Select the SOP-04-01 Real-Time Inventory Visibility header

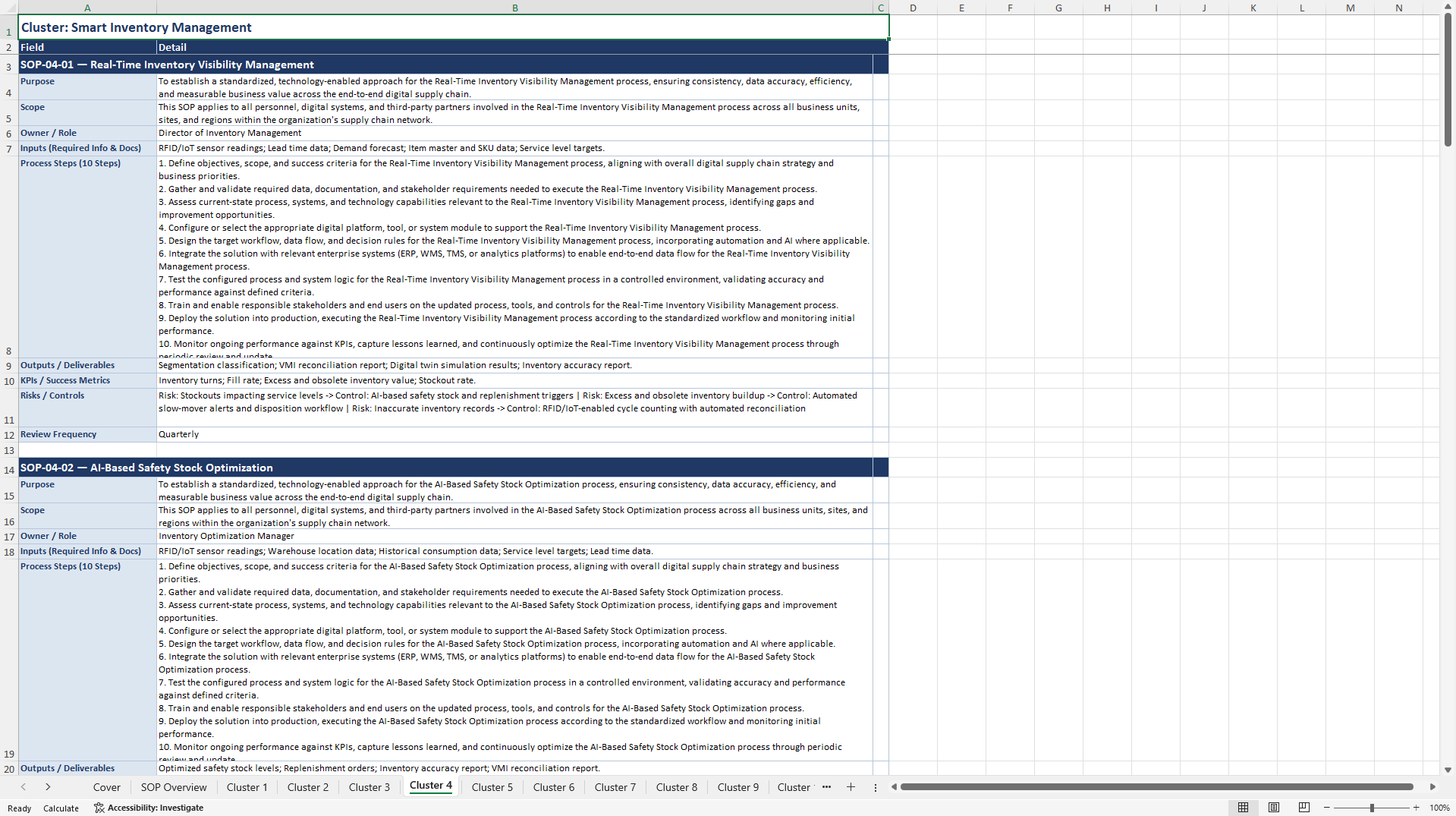pos(446,65)
